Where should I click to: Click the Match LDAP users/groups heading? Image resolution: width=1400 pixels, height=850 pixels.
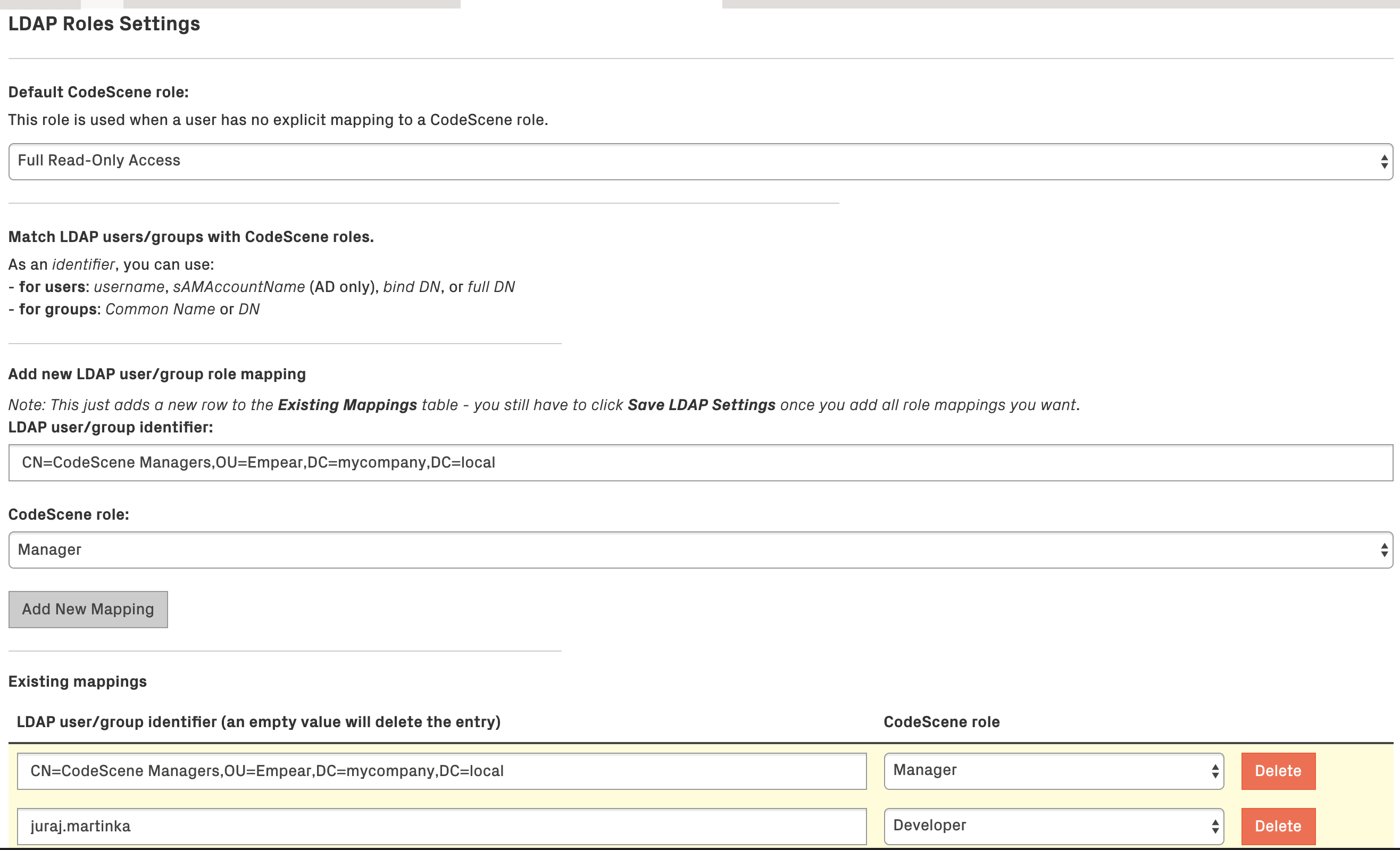(191, 237)
